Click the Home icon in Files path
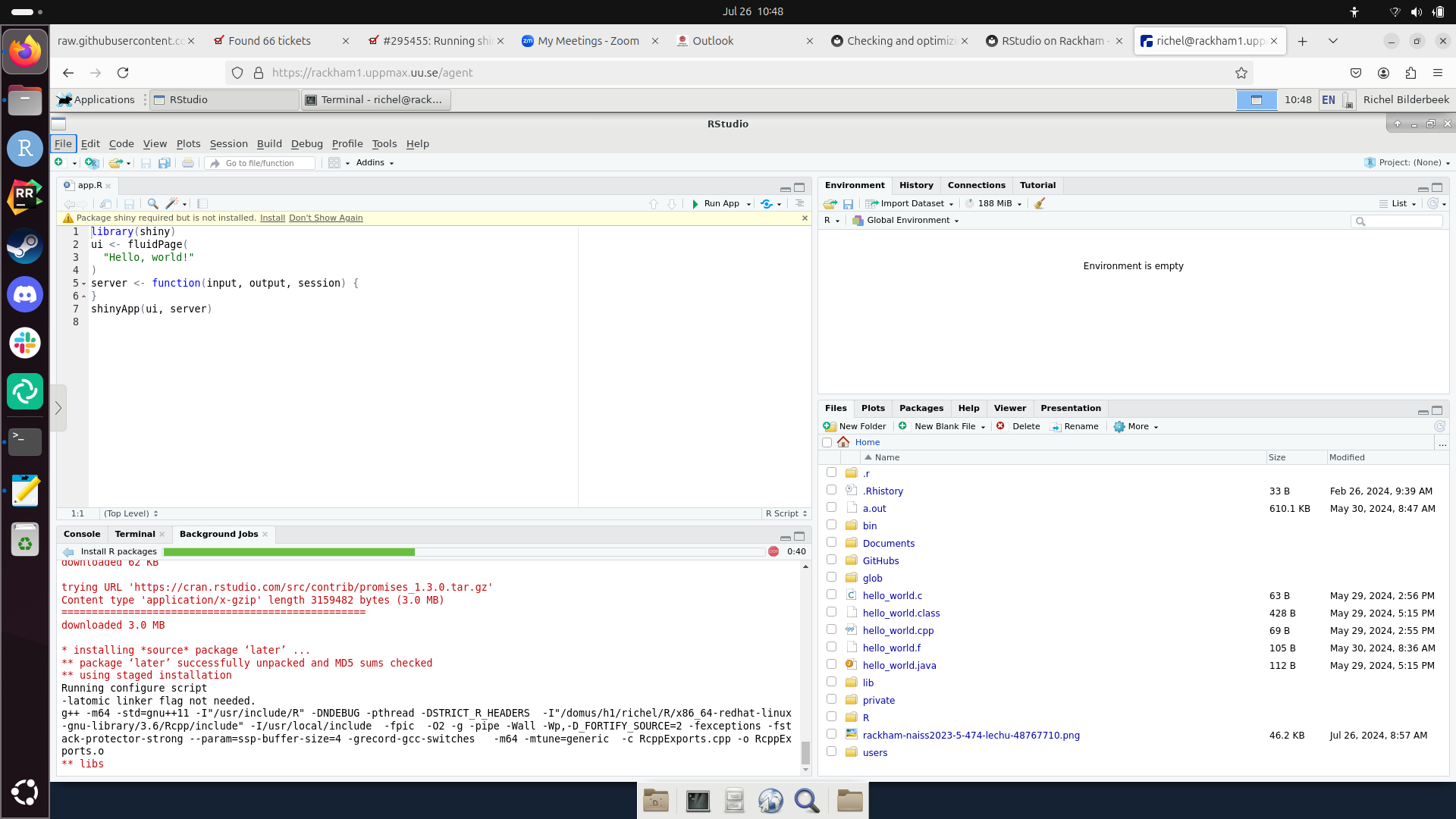The height and width of the screenshot is (819, 1456). (x=843, y=442)
